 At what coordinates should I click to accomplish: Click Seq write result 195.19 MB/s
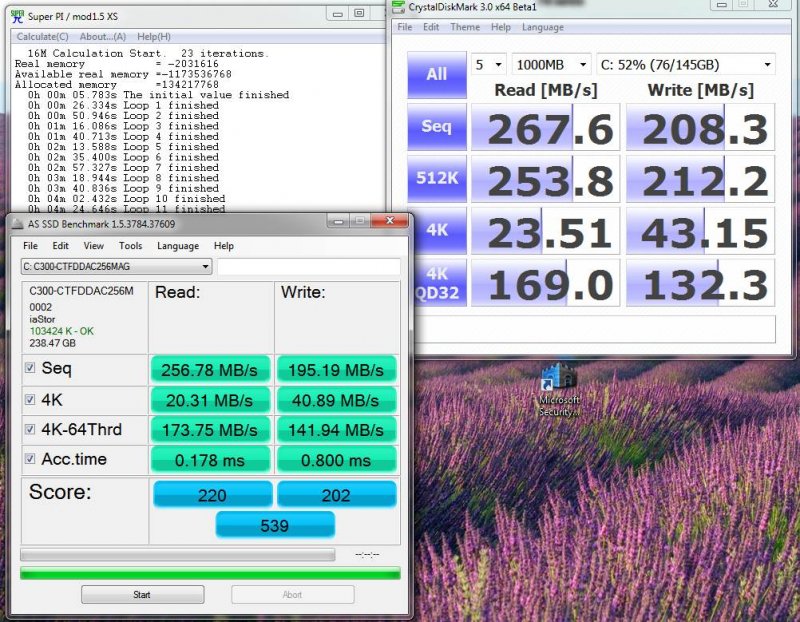pyautogui.click(x=336, y=370)
